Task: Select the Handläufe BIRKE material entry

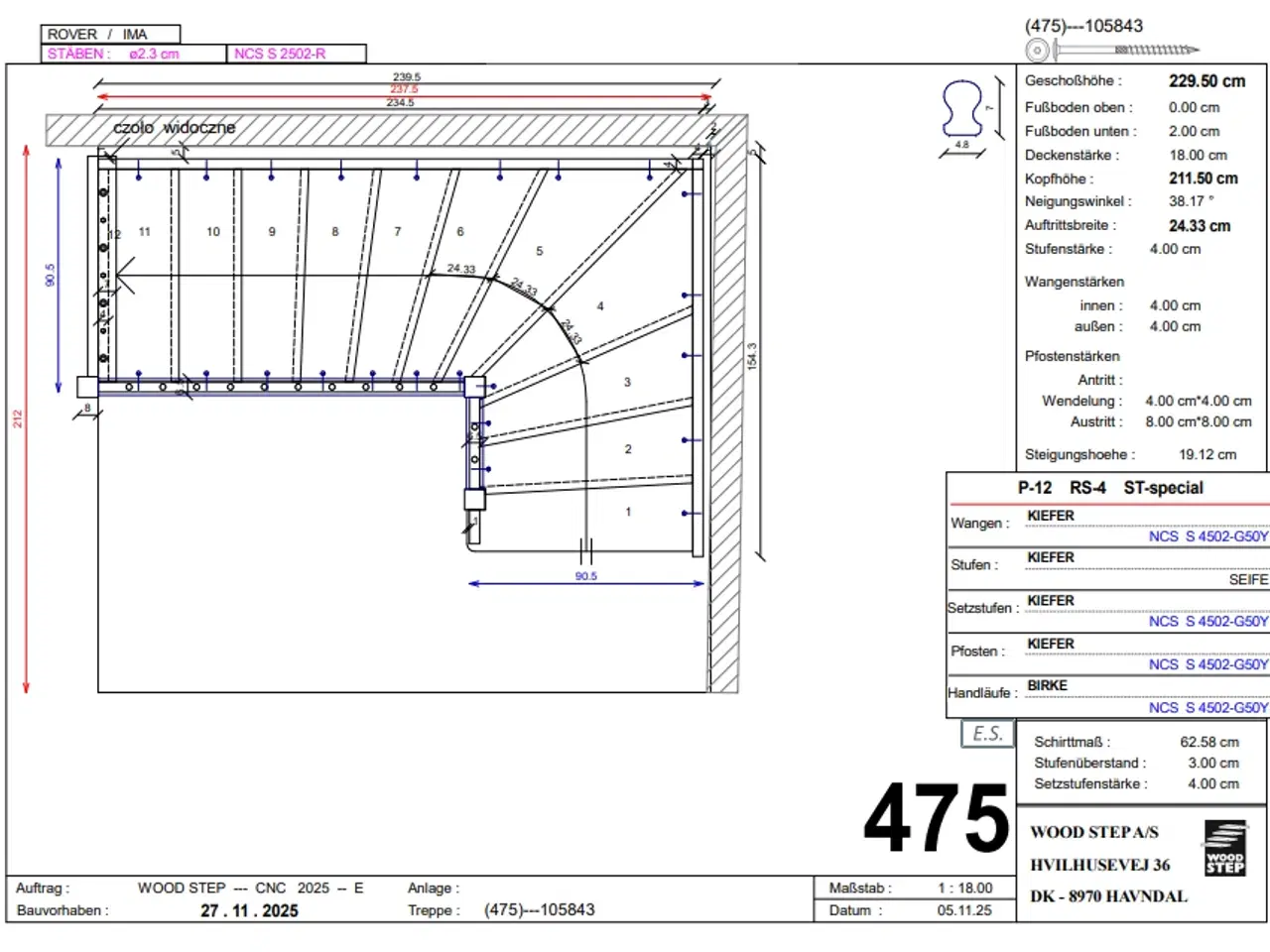Action: pos(1048,685)
